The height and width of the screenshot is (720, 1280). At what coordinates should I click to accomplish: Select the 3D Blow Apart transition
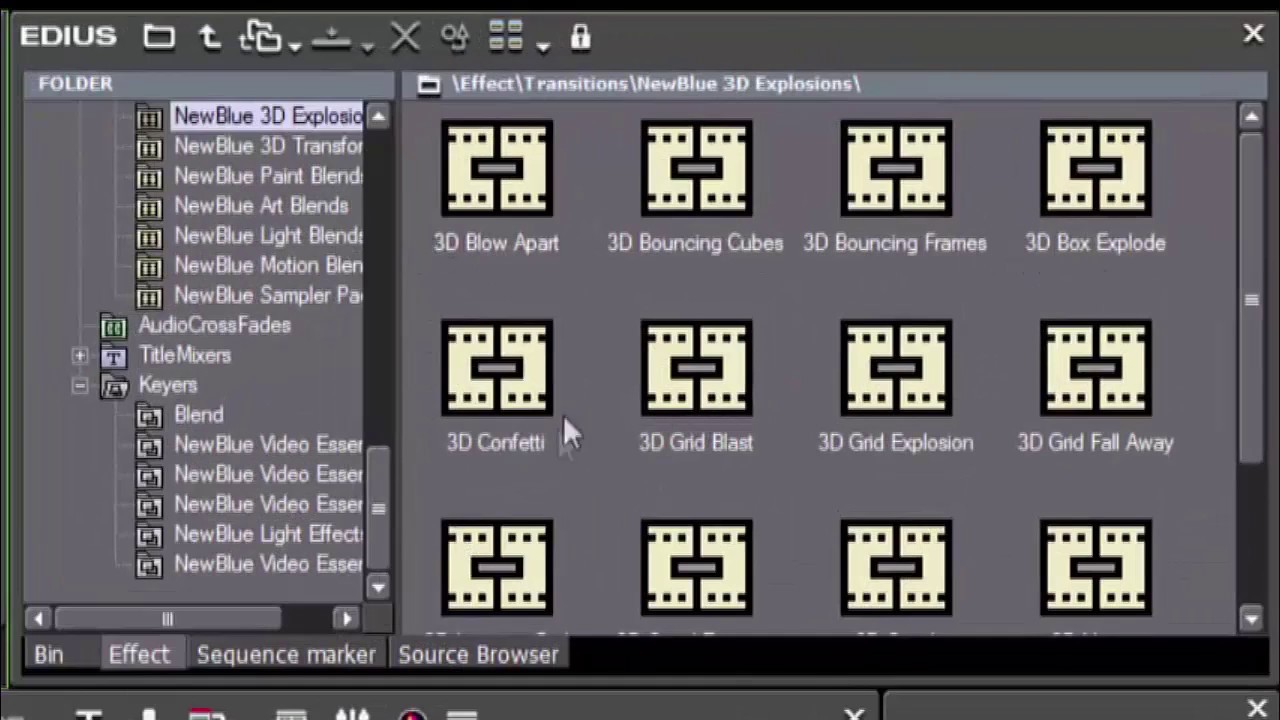click(x=496, y=187)
